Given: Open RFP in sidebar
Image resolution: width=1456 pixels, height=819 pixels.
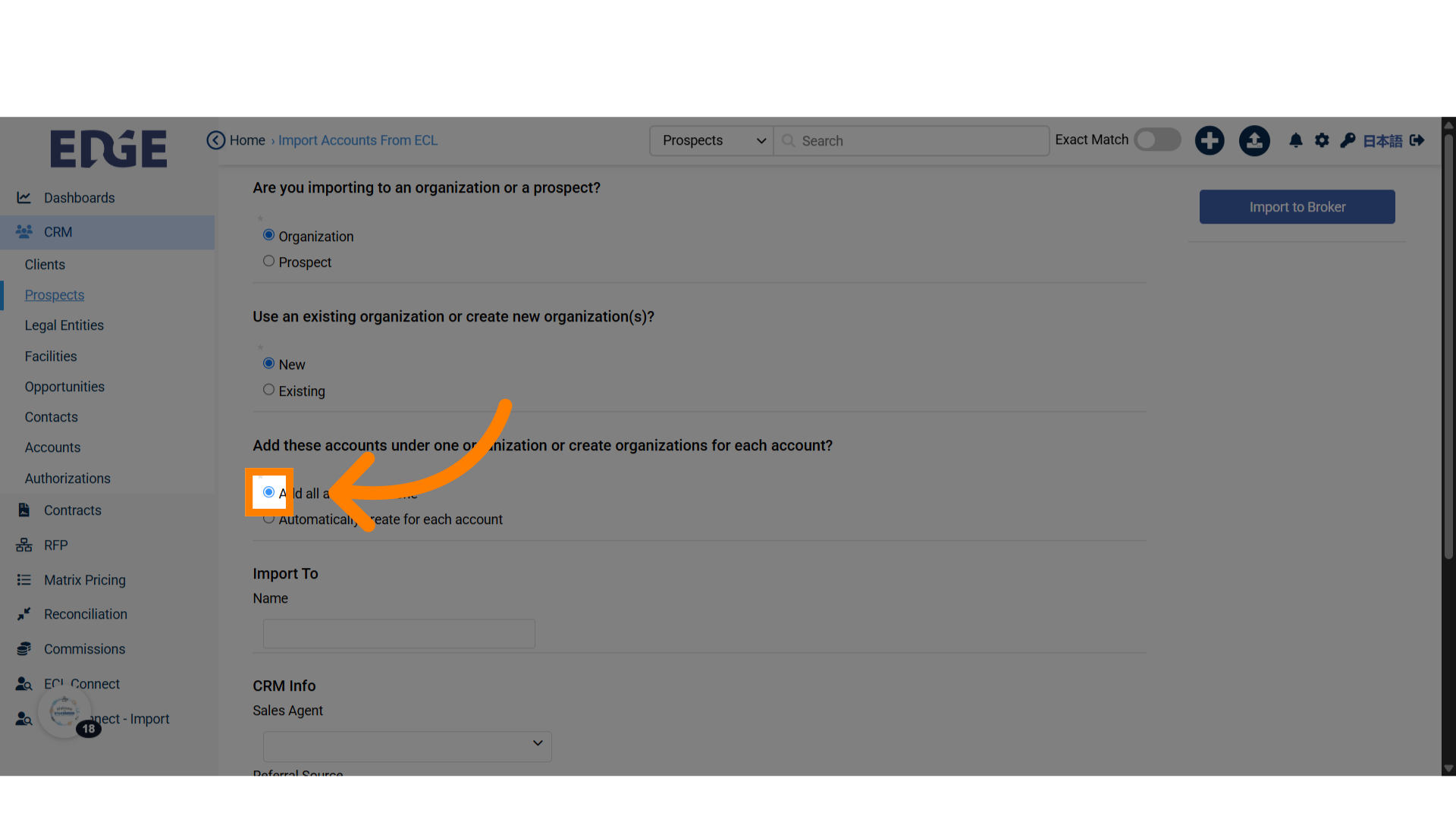Looking at the screenshot, I should point(55,545).
